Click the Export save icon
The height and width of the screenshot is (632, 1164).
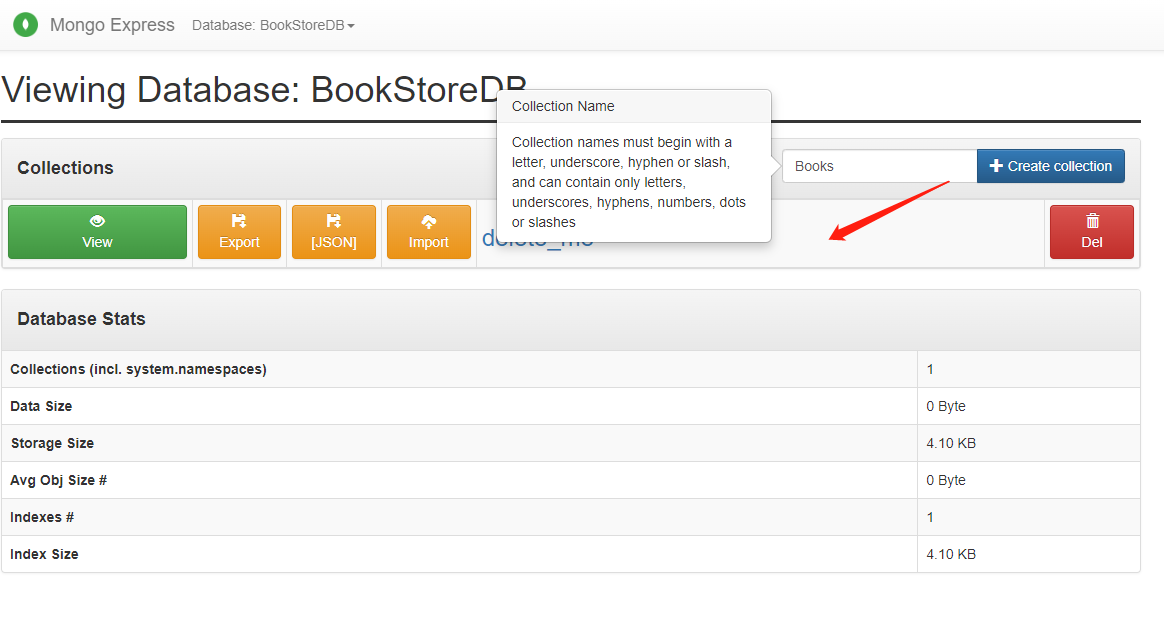pyautogui.click(x=239, y=221)
